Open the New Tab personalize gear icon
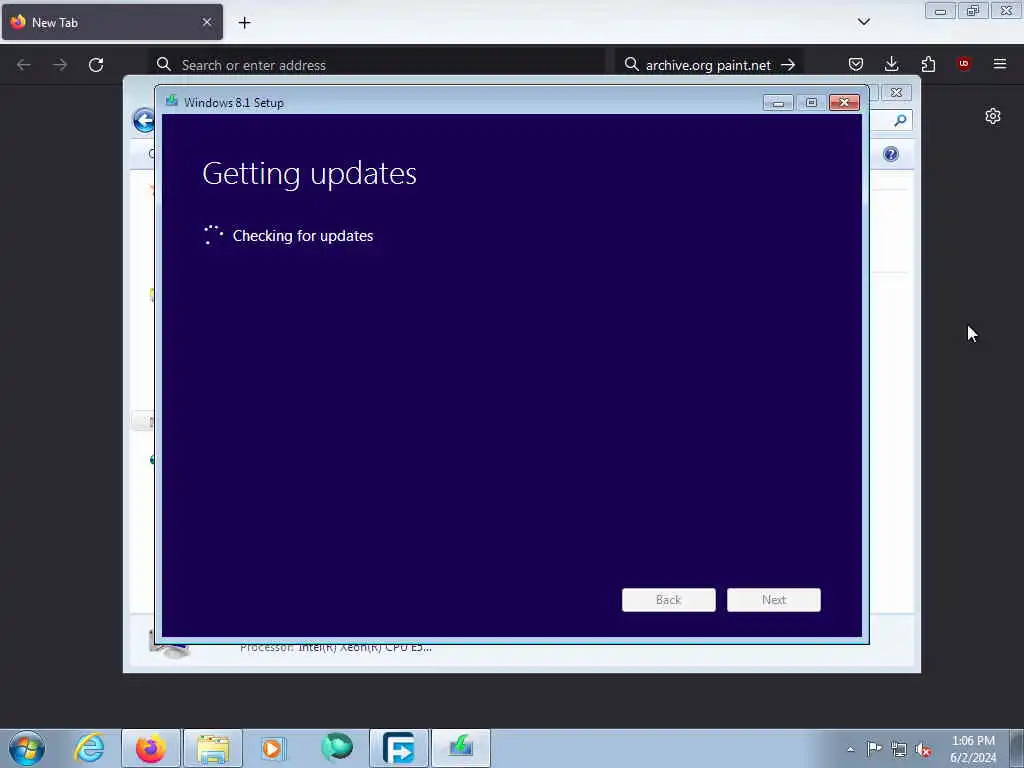This screenshot has width=1024, height=768. [x=993, y=116]
